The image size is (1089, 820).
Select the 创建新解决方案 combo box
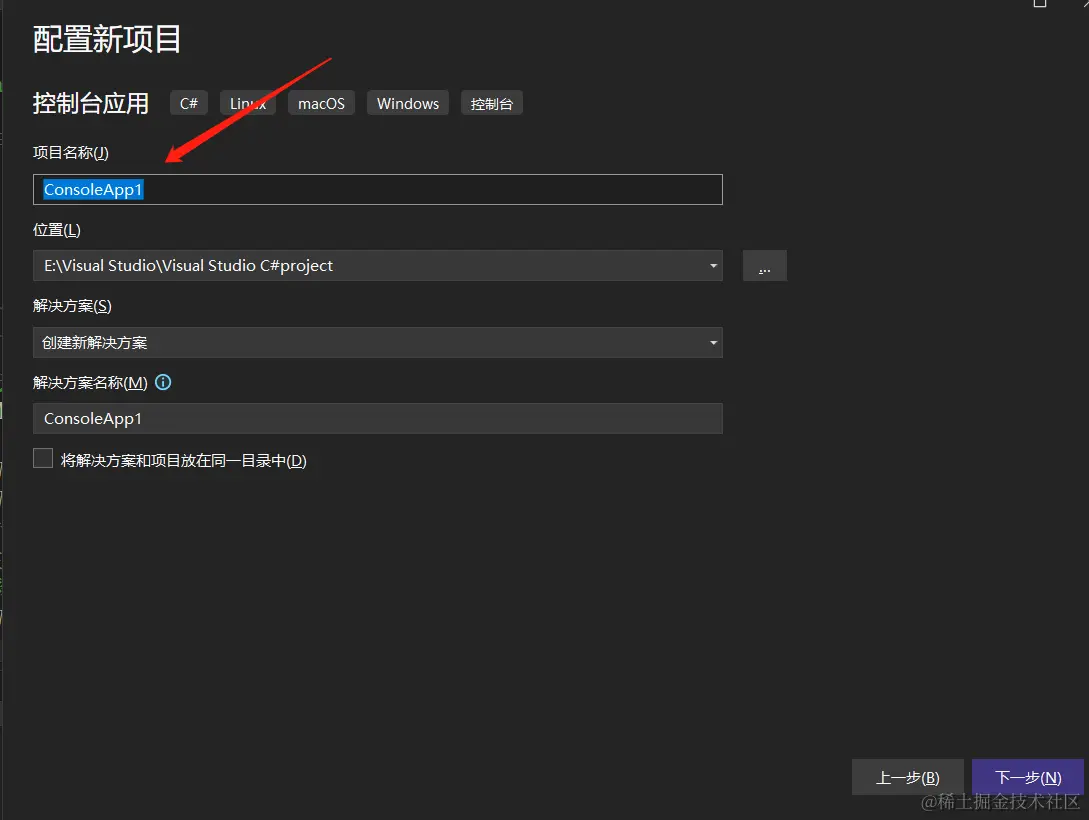378,342
